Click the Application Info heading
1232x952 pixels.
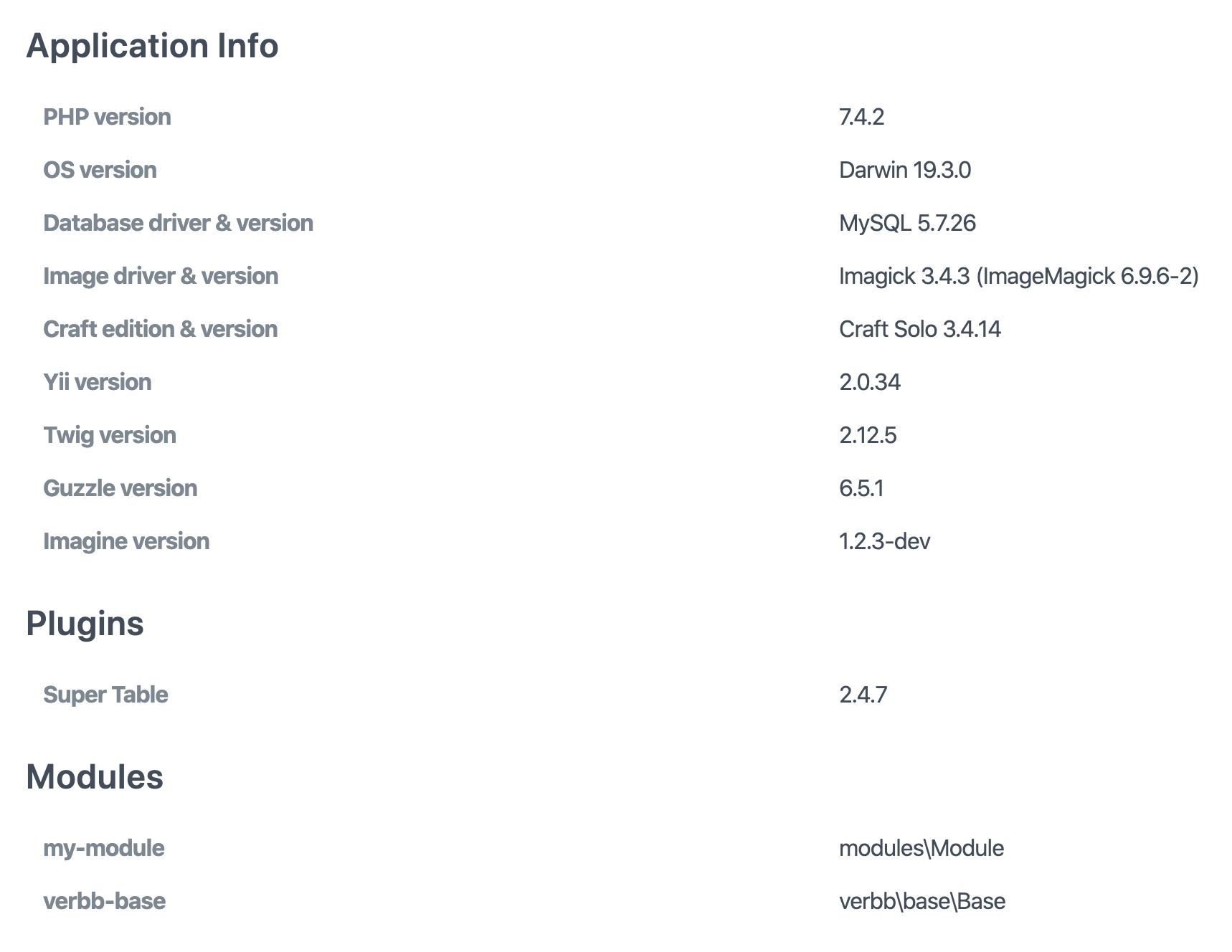tap(152, 45)
